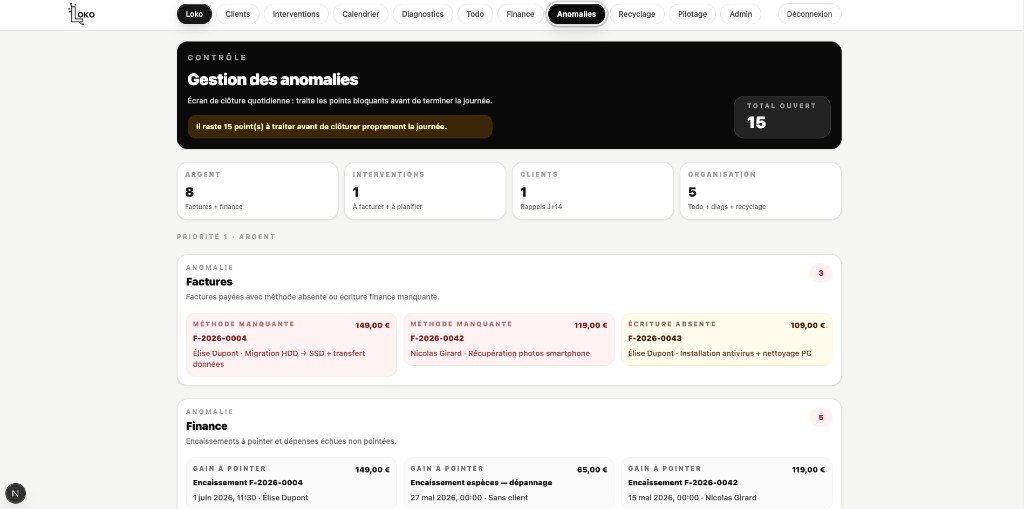Image resolution: width=1024 pixels, height=509 pixels.
Task: Switch to the Calendrier tab
Action: tap(360, 14)
